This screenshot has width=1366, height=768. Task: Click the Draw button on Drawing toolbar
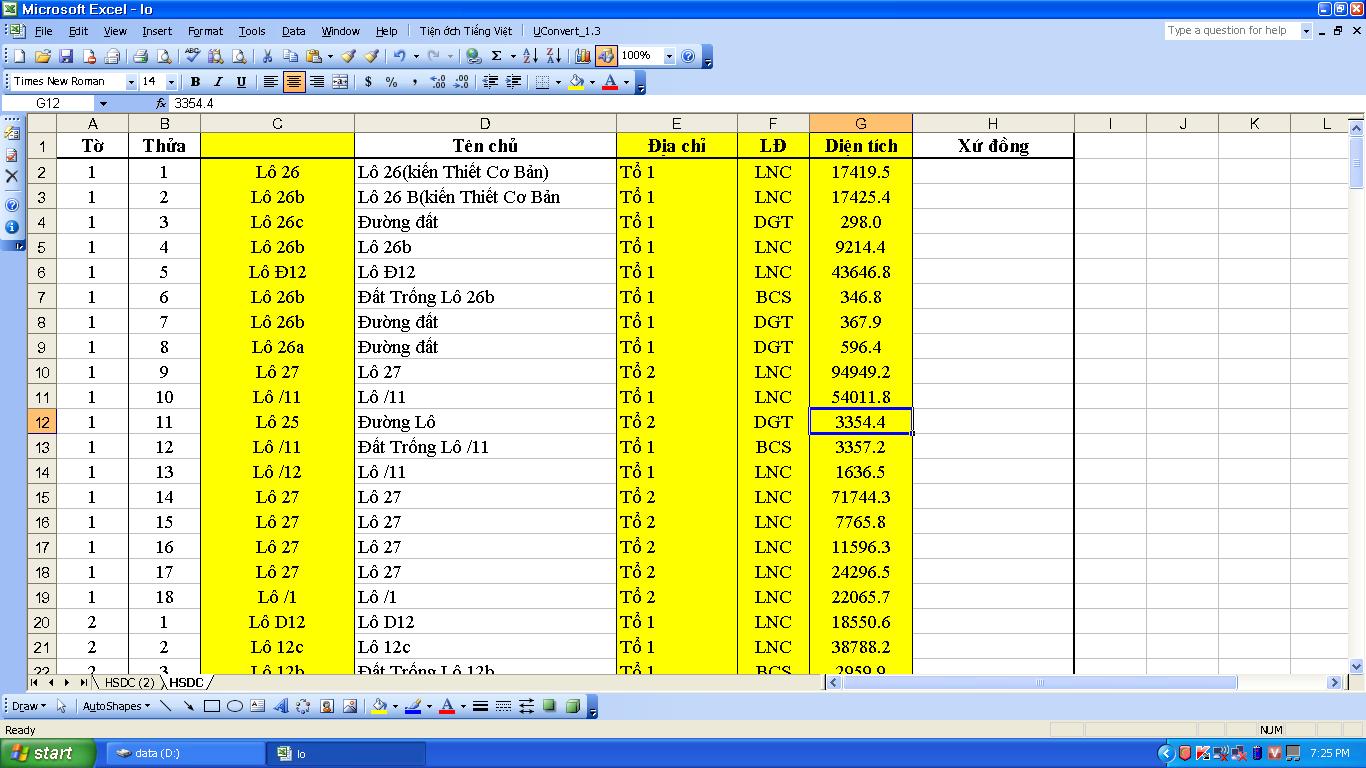tap(28, 707)
